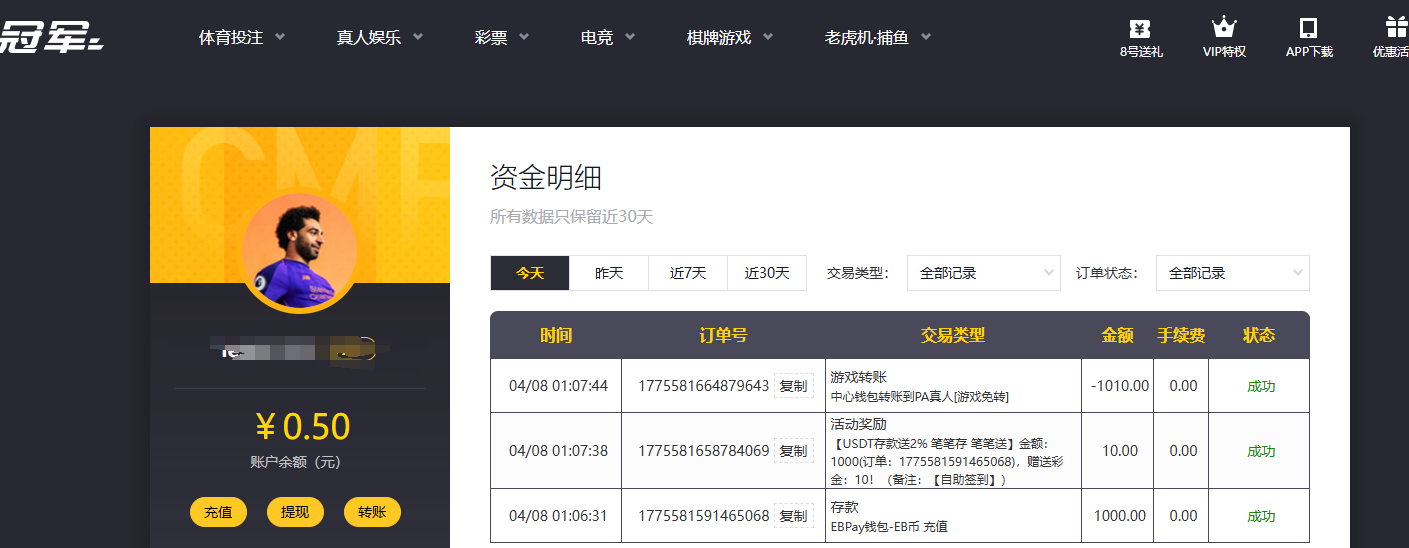Click the 8号送礼 gift coupon icon
The height and width of the screenshot is (548, 1409).
(x=1140, y=28)
